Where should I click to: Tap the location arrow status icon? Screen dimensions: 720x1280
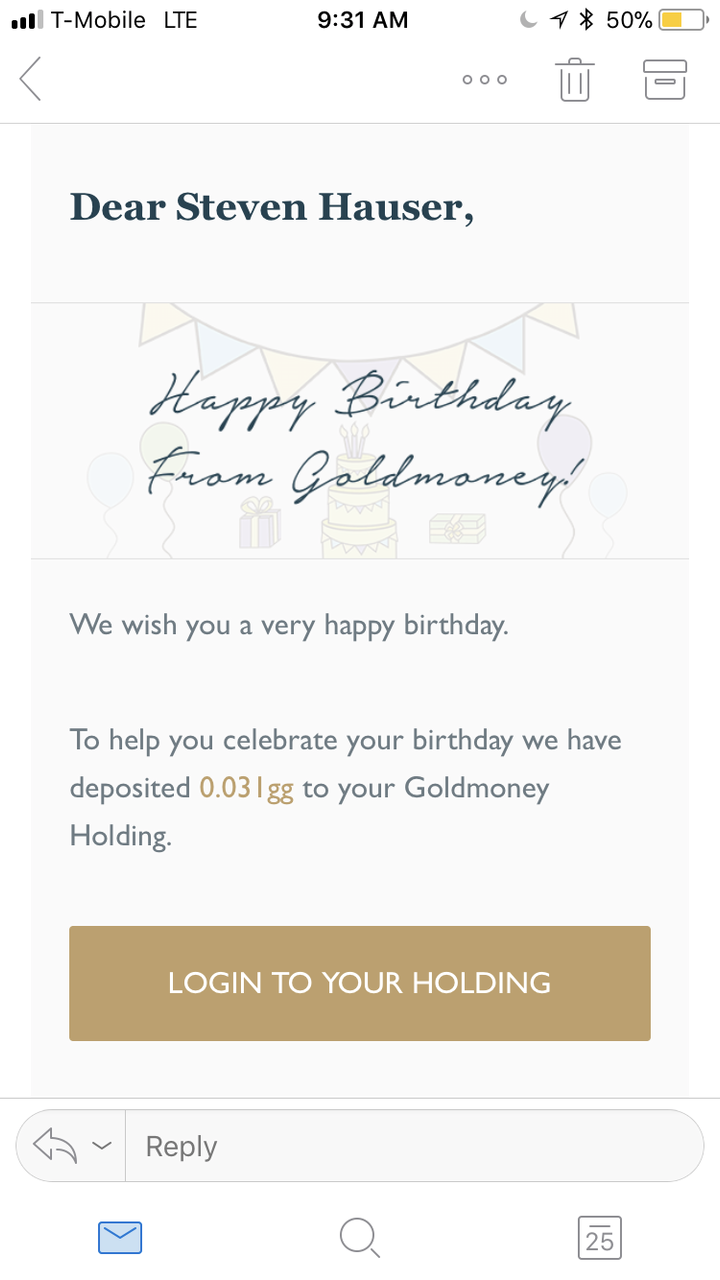tap(560, 20)
